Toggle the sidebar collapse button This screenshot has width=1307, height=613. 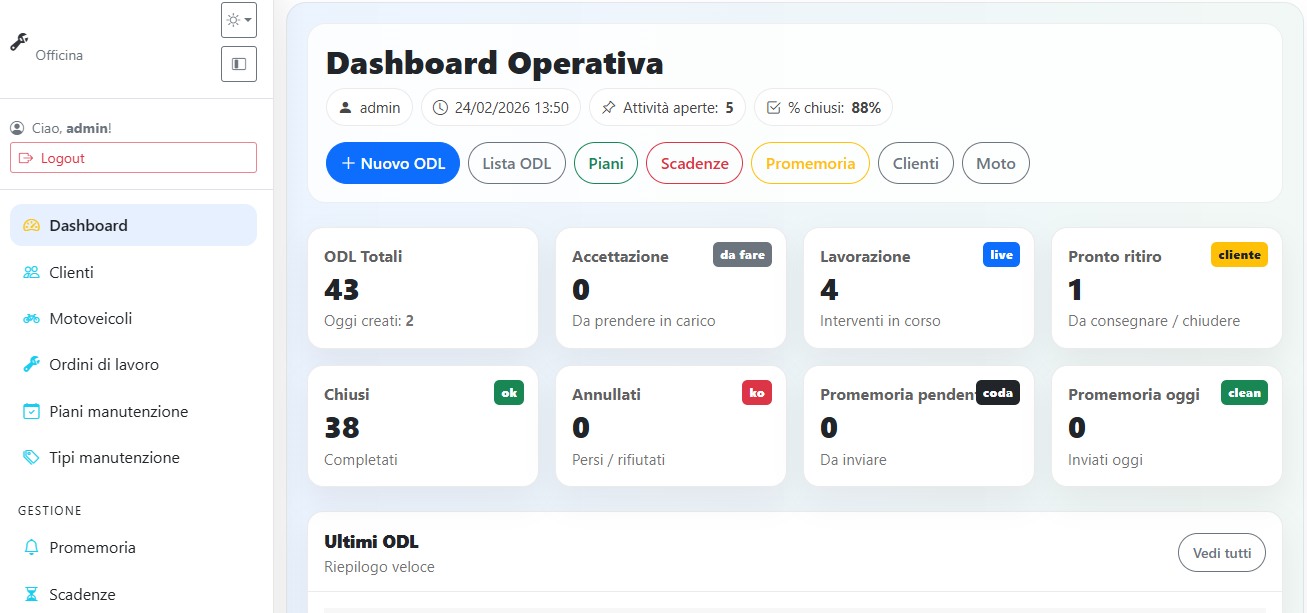238,64
